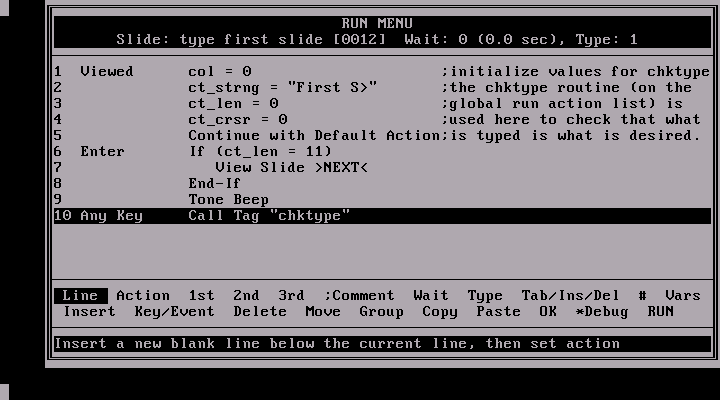Open the Action menu option
The width and height of the screenshot is (720, 400).
143,295
